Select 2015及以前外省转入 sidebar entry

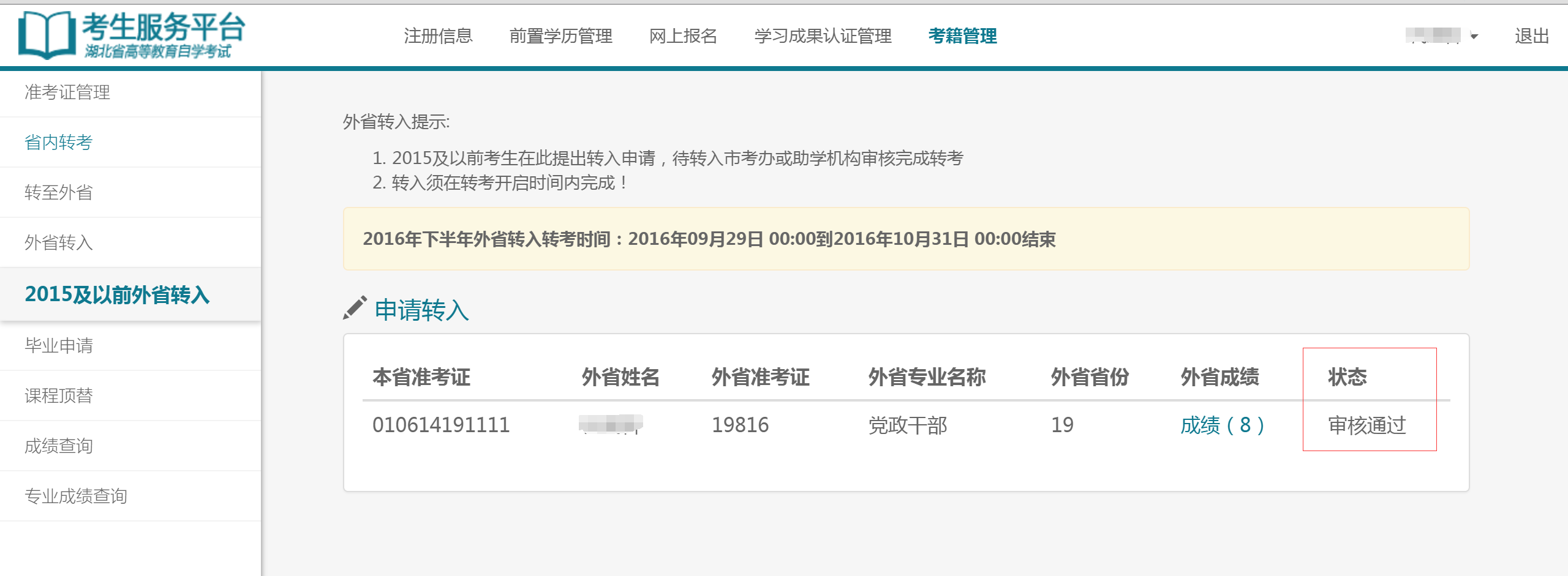click(x=117, y=294)
